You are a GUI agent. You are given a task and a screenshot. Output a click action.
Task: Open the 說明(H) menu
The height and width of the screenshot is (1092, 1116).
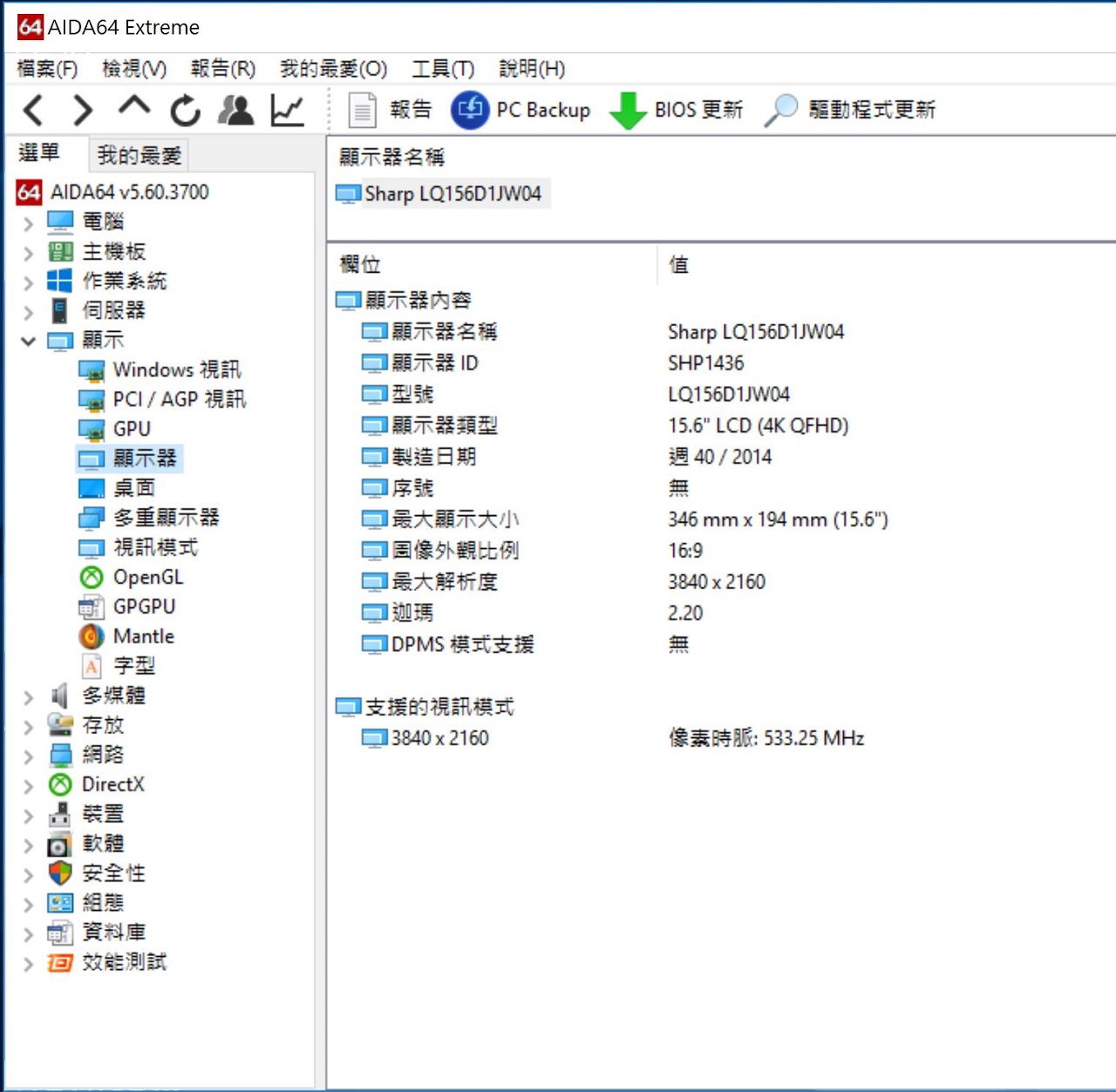(532, 68)
